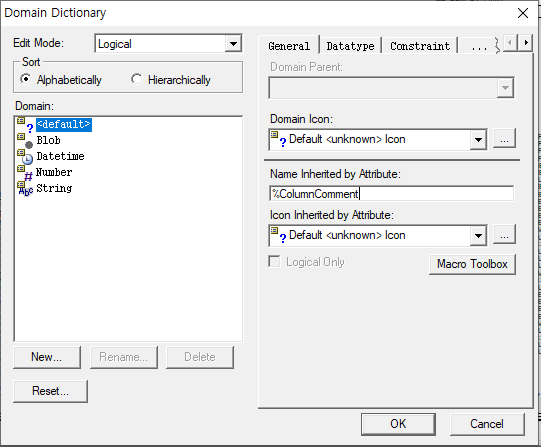Click the Delete button
The height and width of the screenshot is (447, 541).
click(200, 357)
